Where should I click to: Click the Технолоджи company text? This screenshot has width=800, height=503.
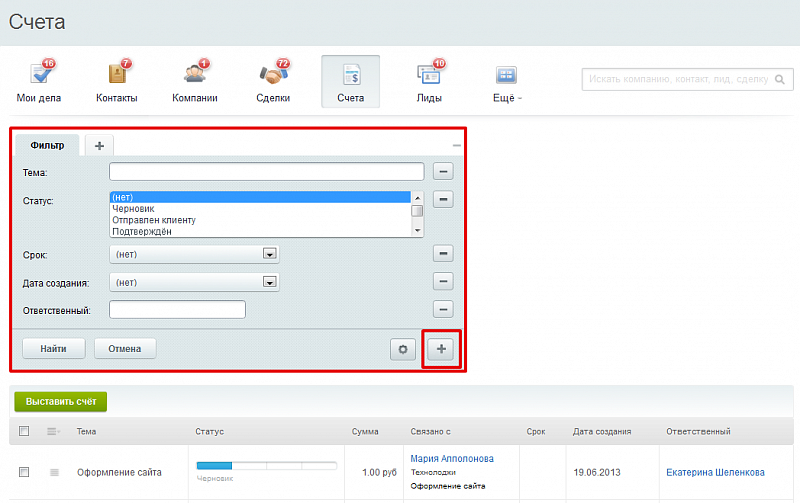(433, 472)
